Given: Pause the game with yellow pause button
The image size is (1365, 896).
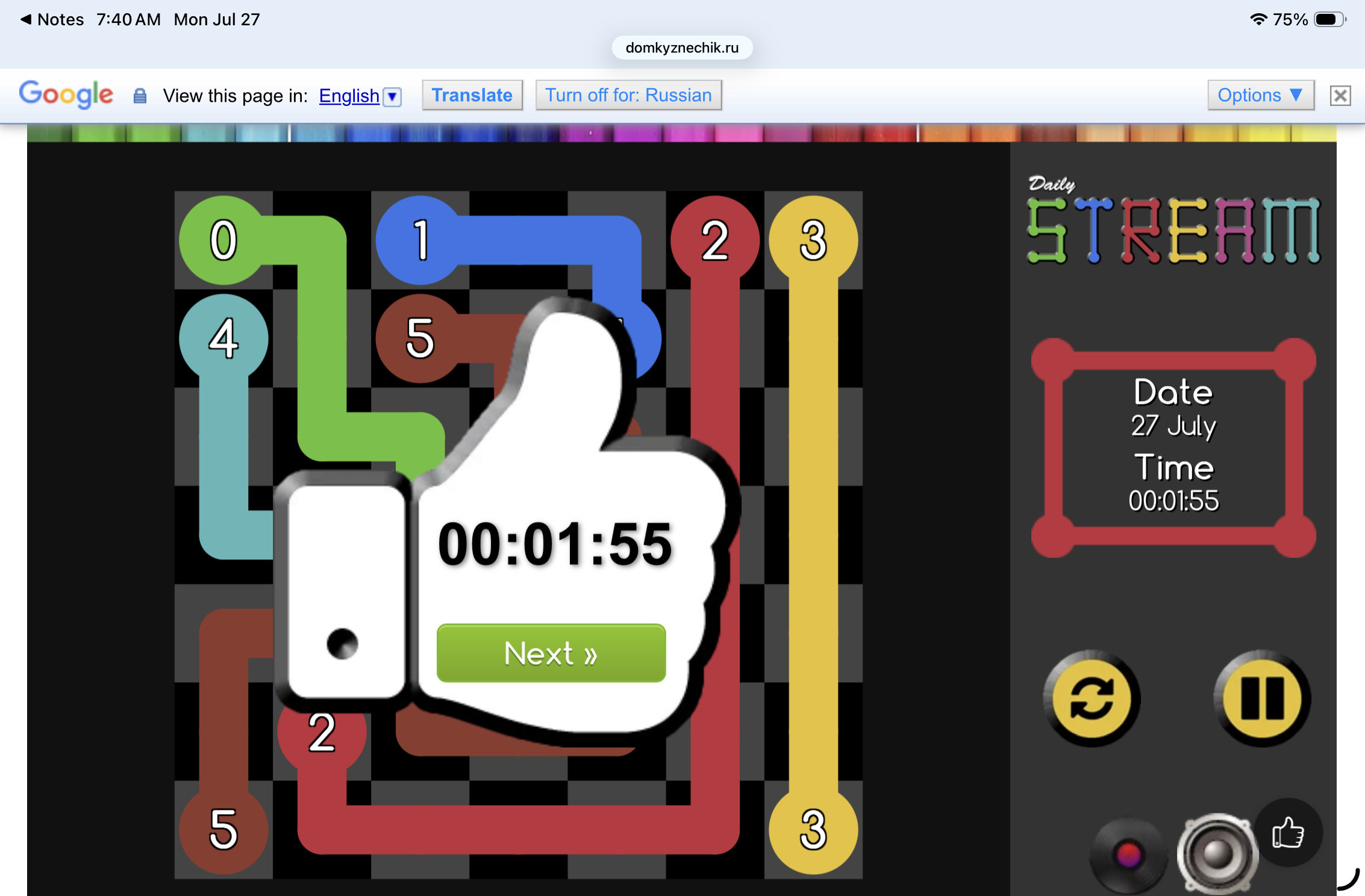Looking at the screenshot, I should coord(1262,698).
